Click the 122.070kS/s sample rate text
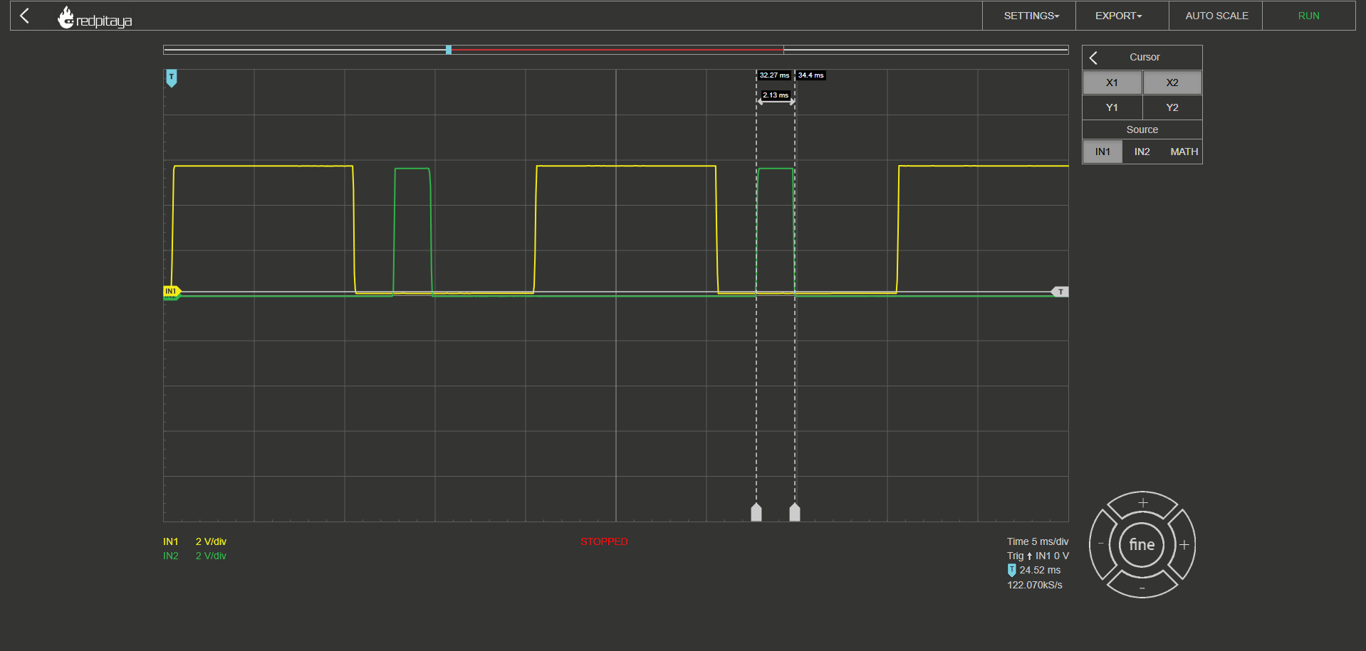 click(x=1035, y=585)
